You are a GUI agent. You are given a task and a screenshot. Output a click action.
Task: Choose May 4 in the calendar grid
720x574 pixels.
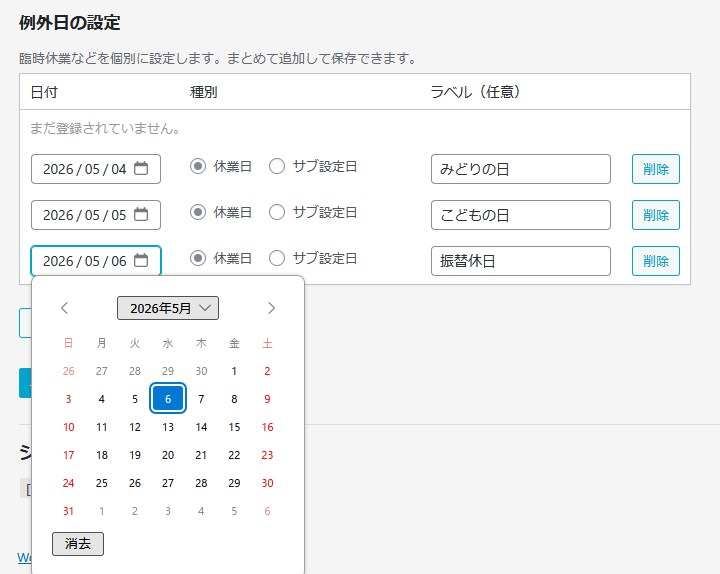[x=101, y=399]
